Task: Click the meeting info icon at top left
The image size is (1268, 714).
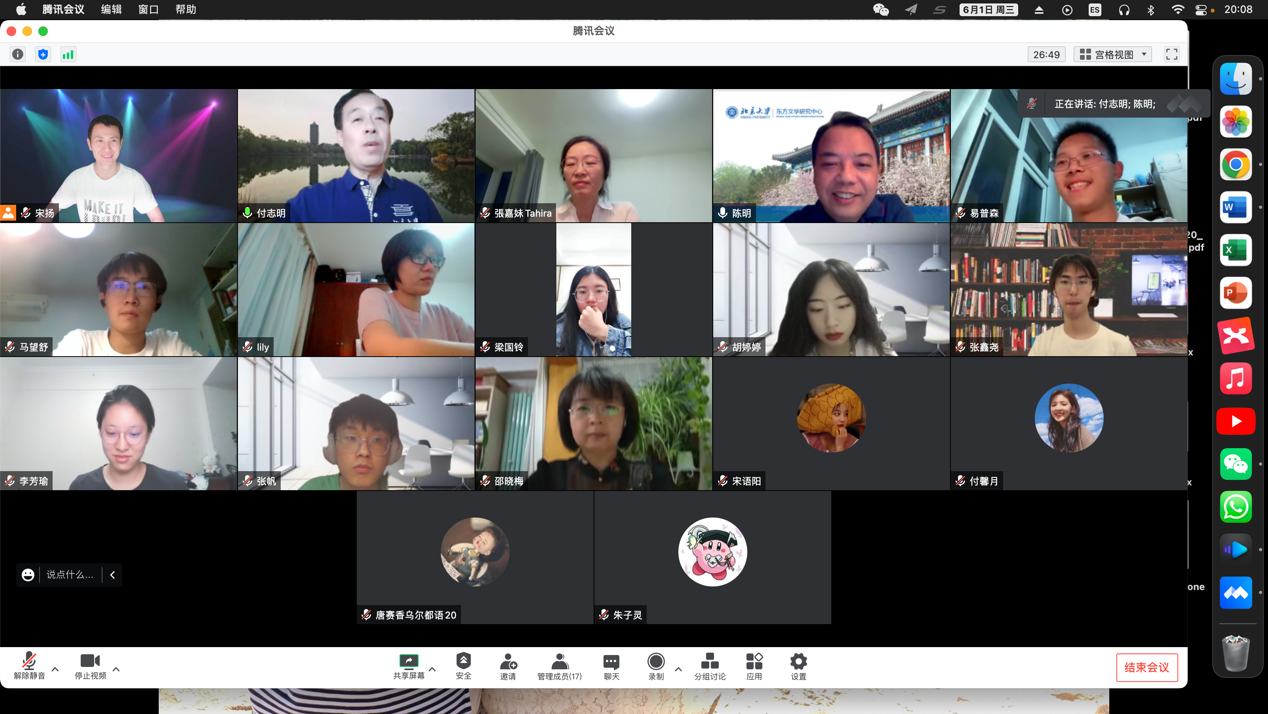Action: point(18,55)
